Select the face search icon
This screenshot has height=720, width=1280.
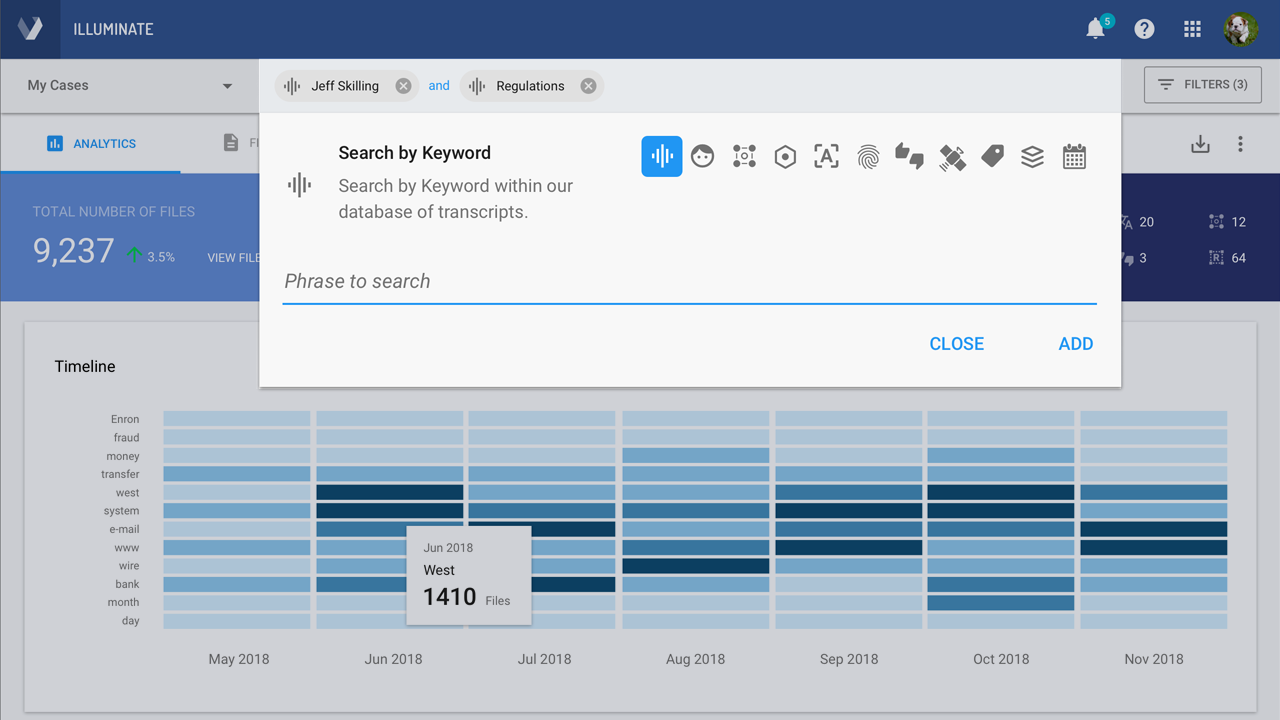[x=703, y=156]
